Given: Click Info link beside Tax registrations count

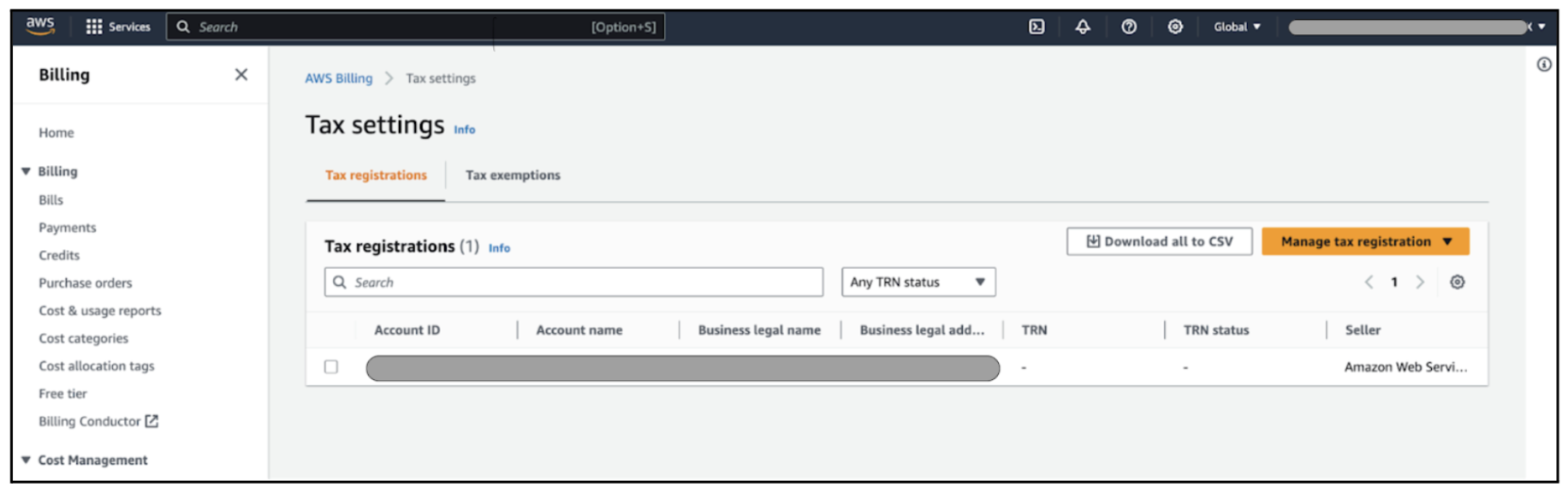Looking at the screenshot, I should click(499, 248).
